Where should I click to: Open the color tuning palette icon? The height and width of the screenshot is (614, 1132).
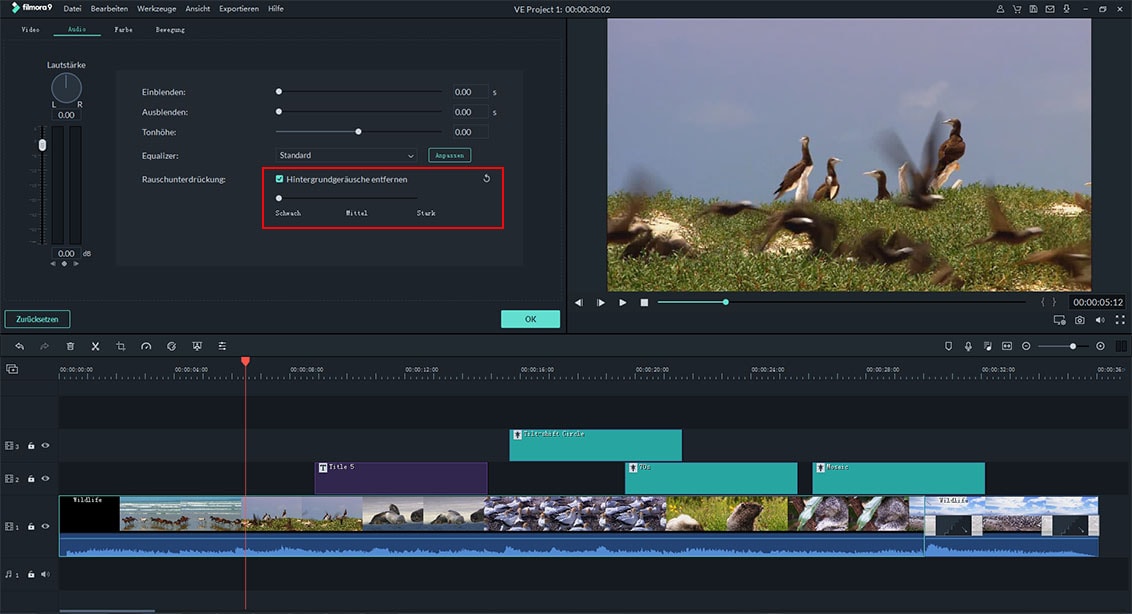click(171, 346)
